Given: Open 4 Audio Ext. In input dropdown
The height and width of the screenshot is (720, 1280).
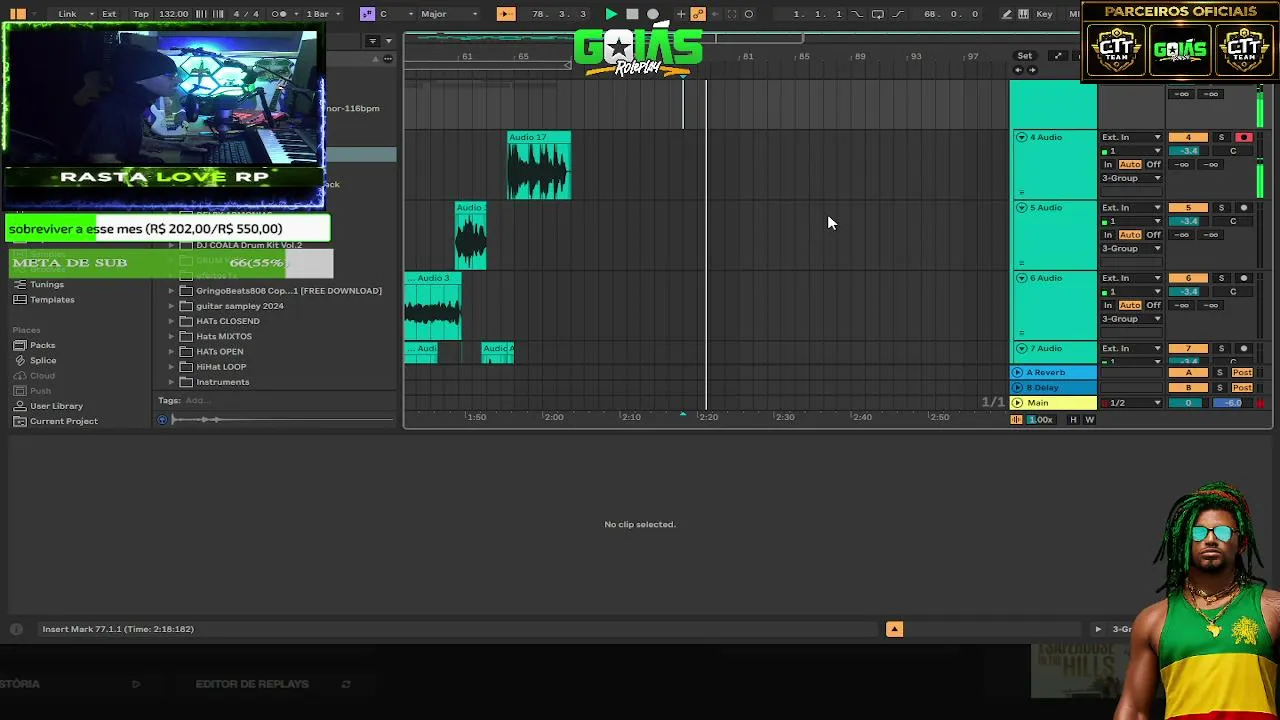Looking at the screenshot, I should click(1131, 137).
